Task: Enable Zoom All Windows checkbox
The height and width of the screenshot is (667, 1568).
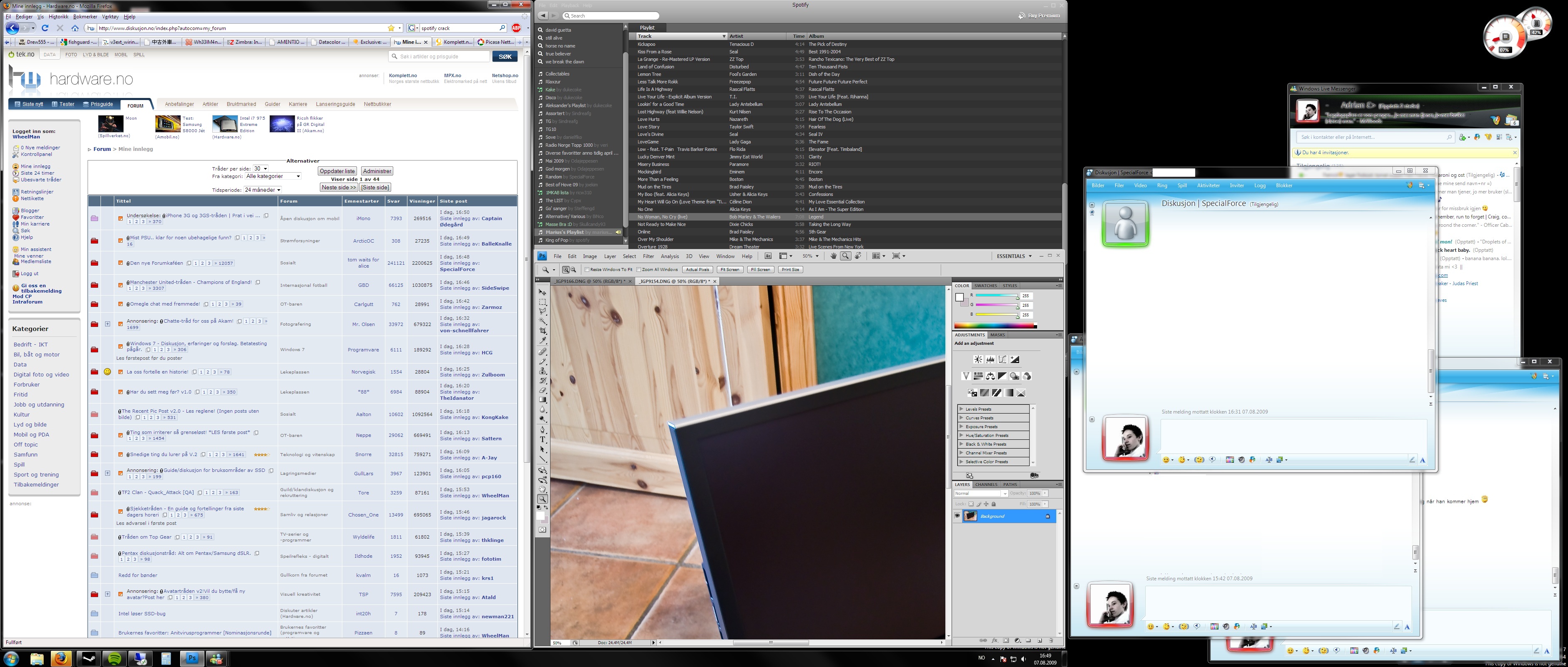Action: click(x=638, y=270)
